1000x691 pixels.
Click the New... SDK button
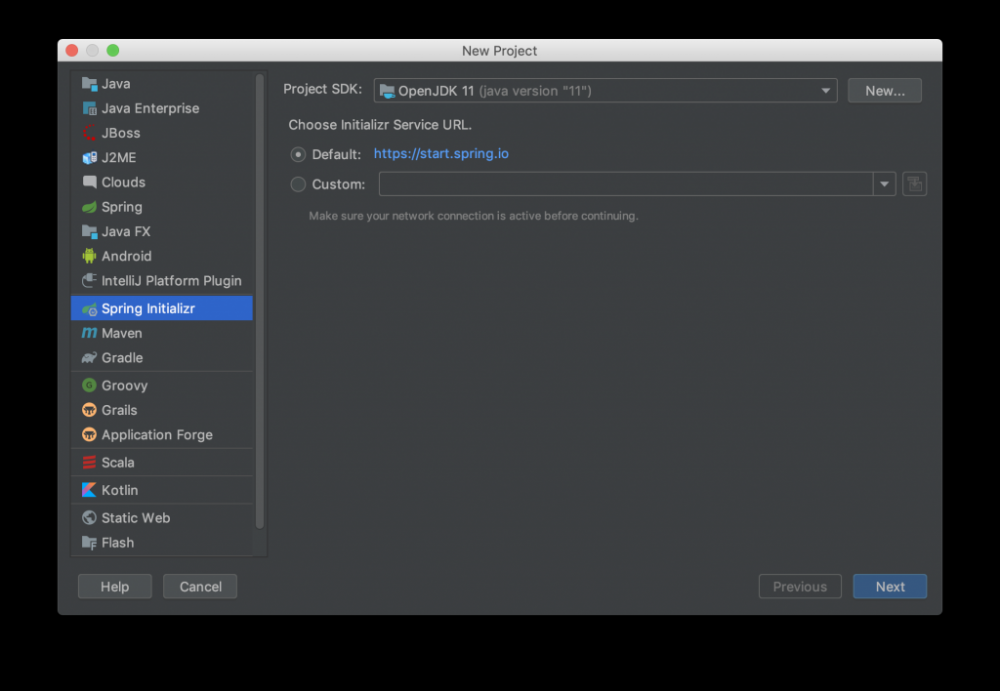884,91
